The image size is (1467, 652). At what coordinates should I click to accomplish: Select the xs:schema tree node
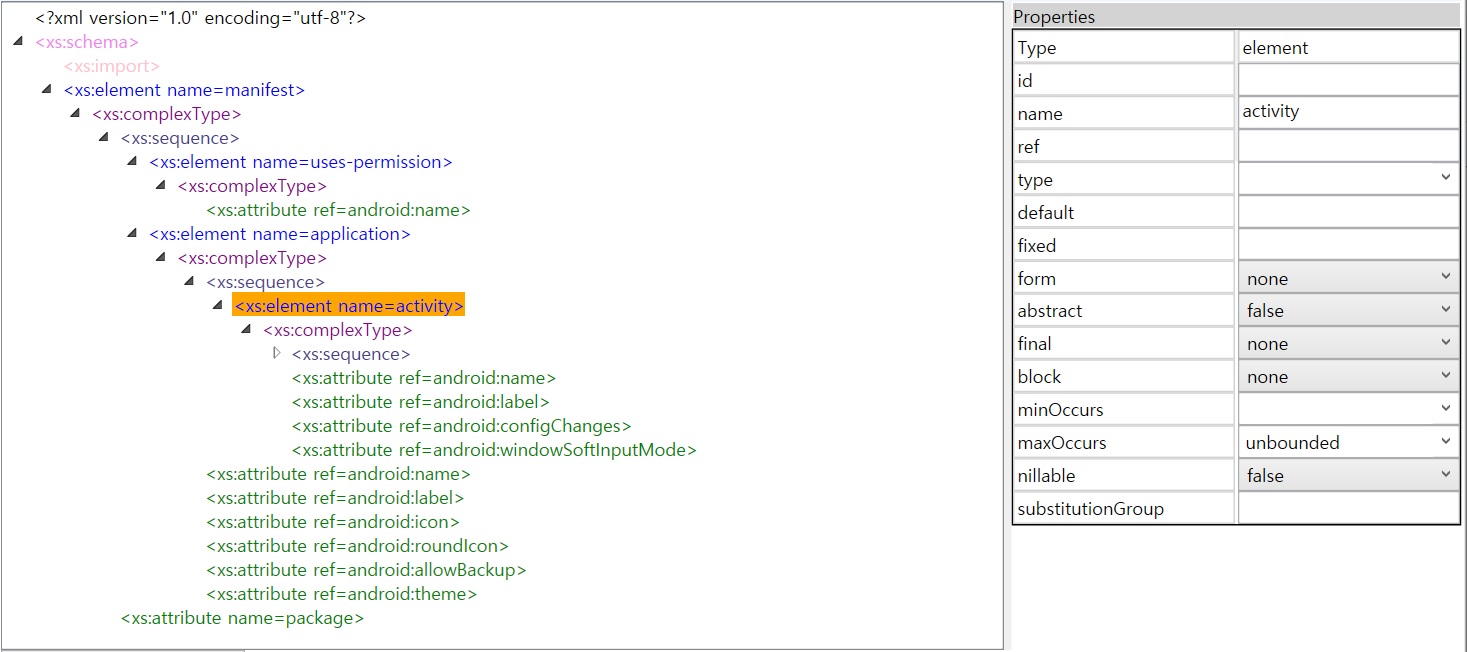pyautogui.click(x=87, y=42)
